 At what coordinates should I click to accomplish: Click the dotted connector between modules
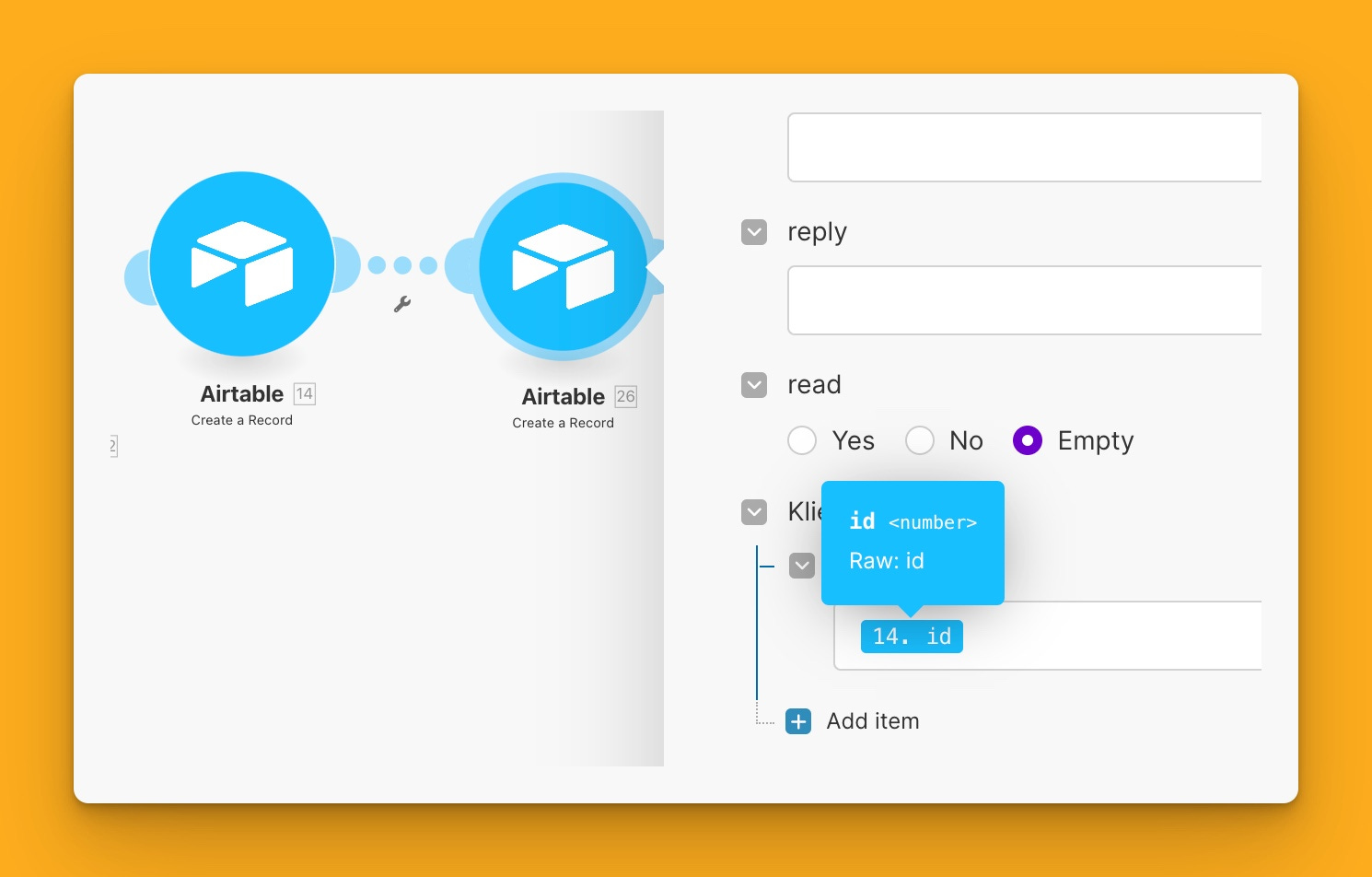click(x=402, y=265)
